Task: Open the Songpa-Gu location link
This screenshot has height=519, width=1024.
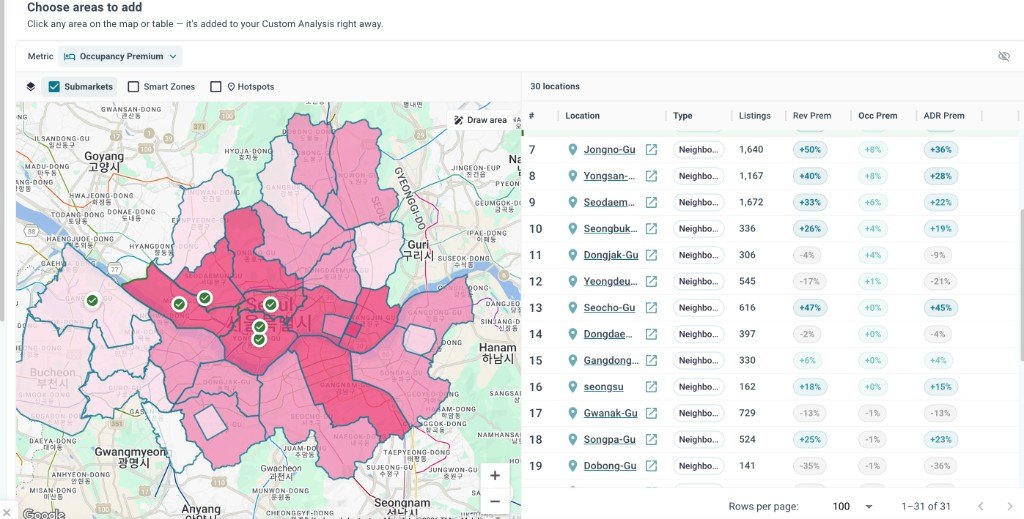Action: pyautogui.click(x=609, y=439)
